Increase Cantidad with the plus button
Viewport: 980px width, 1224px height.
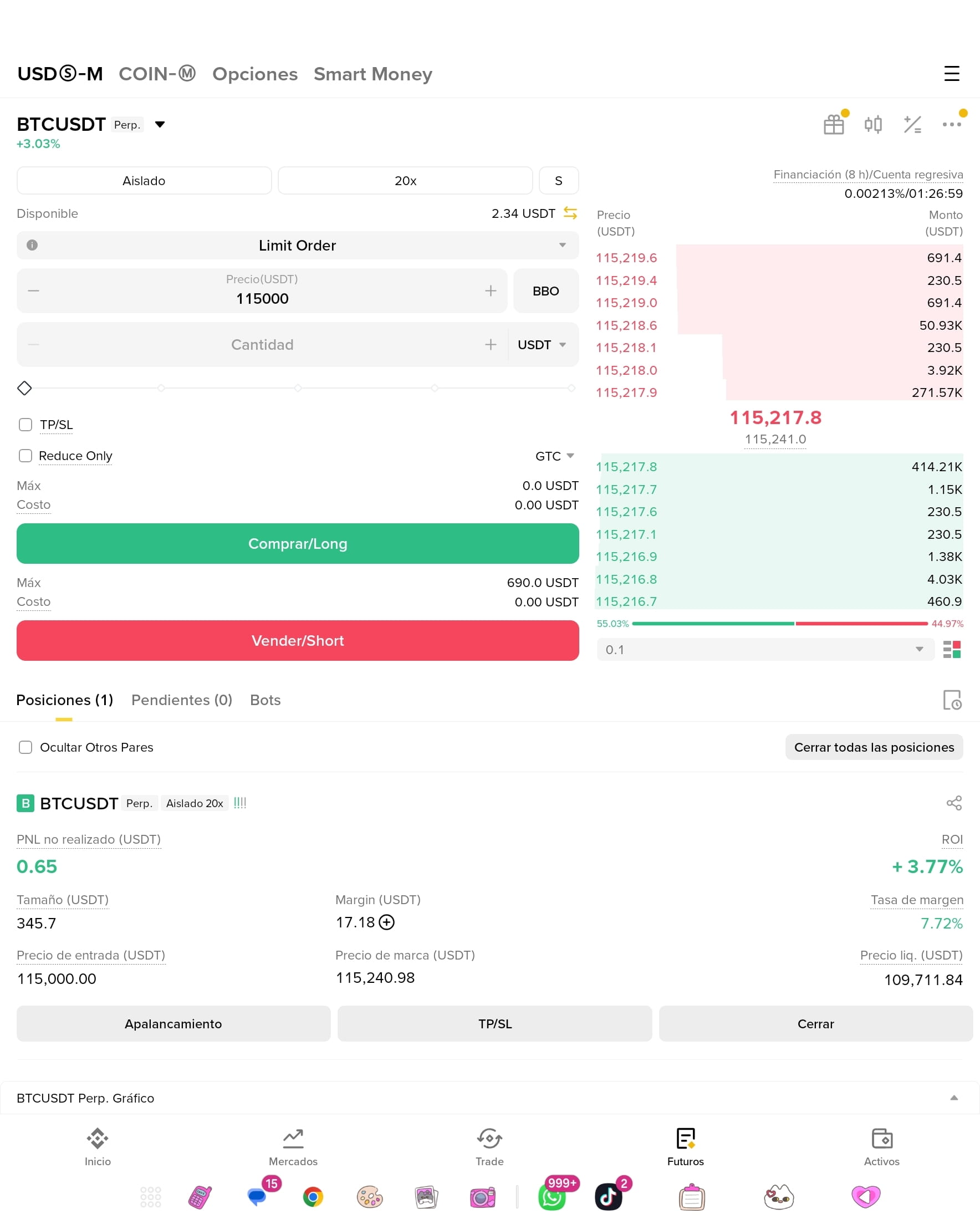pyautogui.click(x=491, y=345)
